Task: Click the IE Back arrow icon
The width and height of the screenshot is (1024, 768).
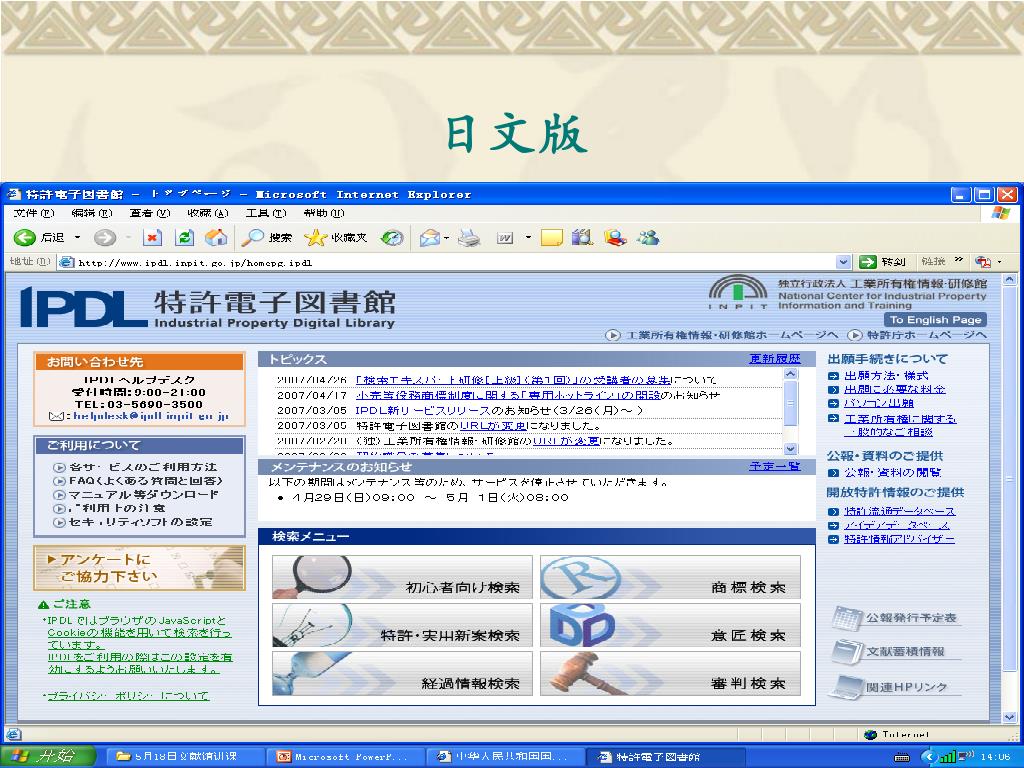Action: click(25, 238)
